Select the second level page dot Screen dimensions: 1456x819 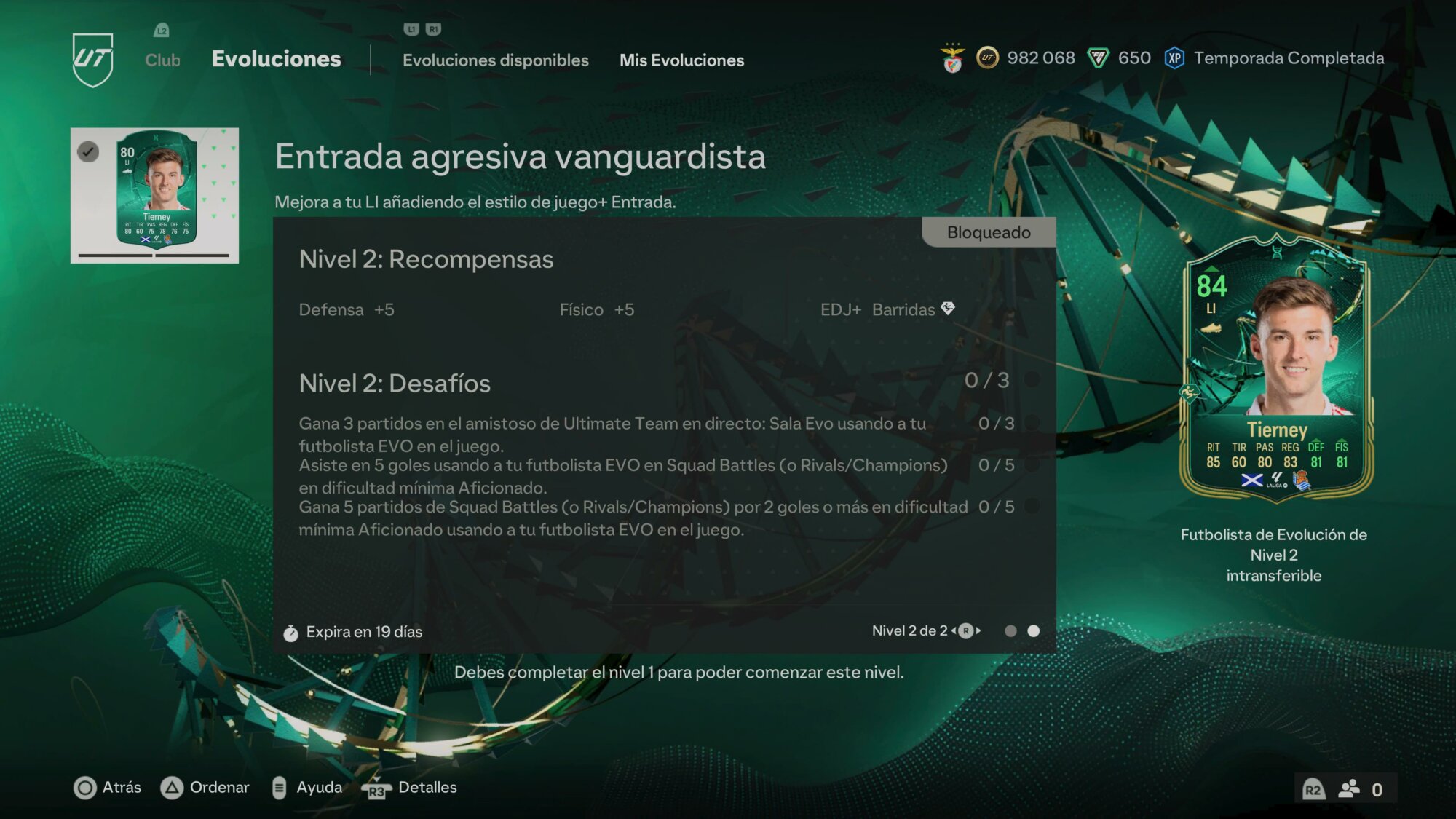[x=1034, y=631]
